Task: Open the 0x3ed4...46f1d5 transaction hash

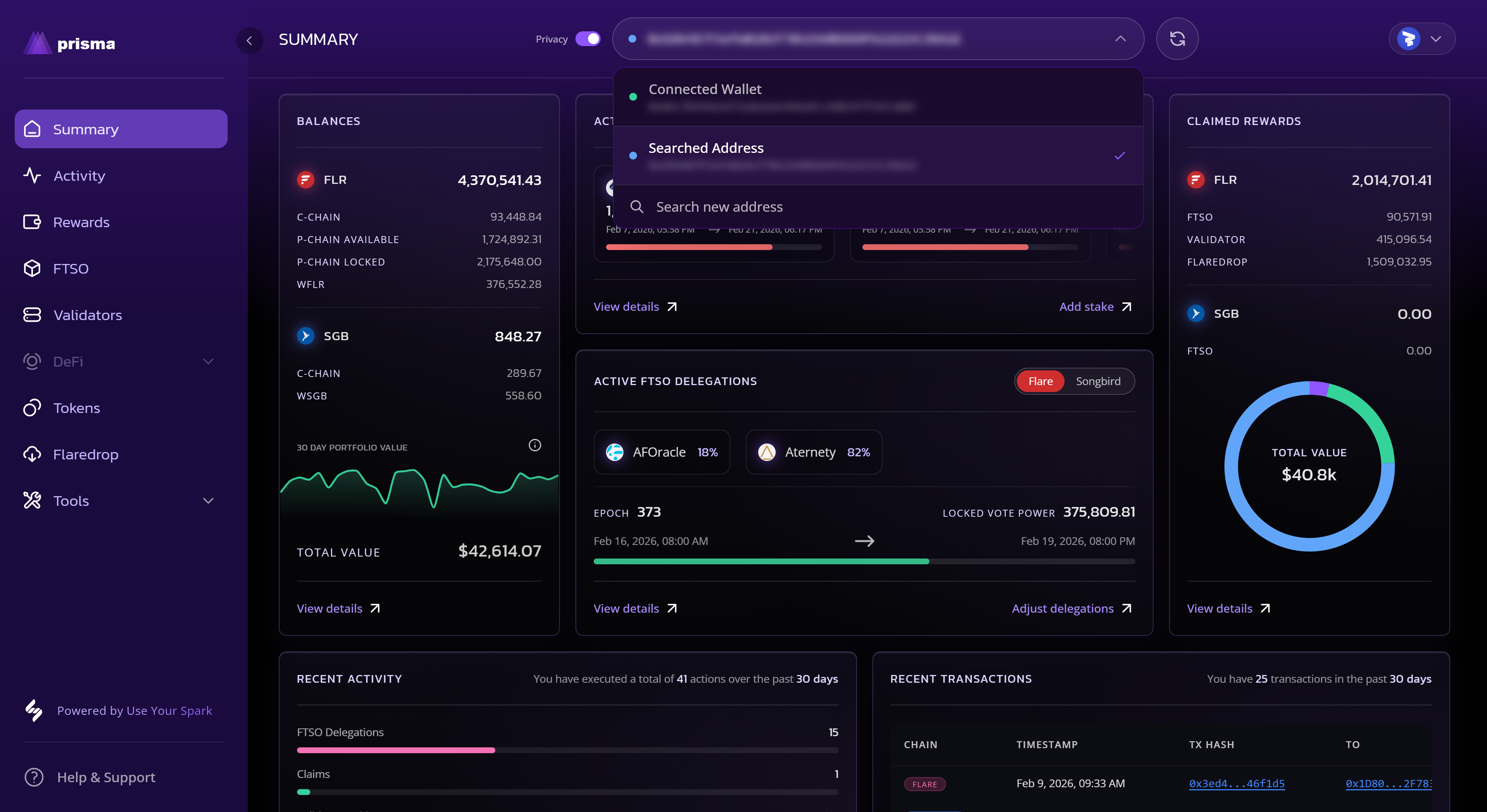Action: (1236, 783)
